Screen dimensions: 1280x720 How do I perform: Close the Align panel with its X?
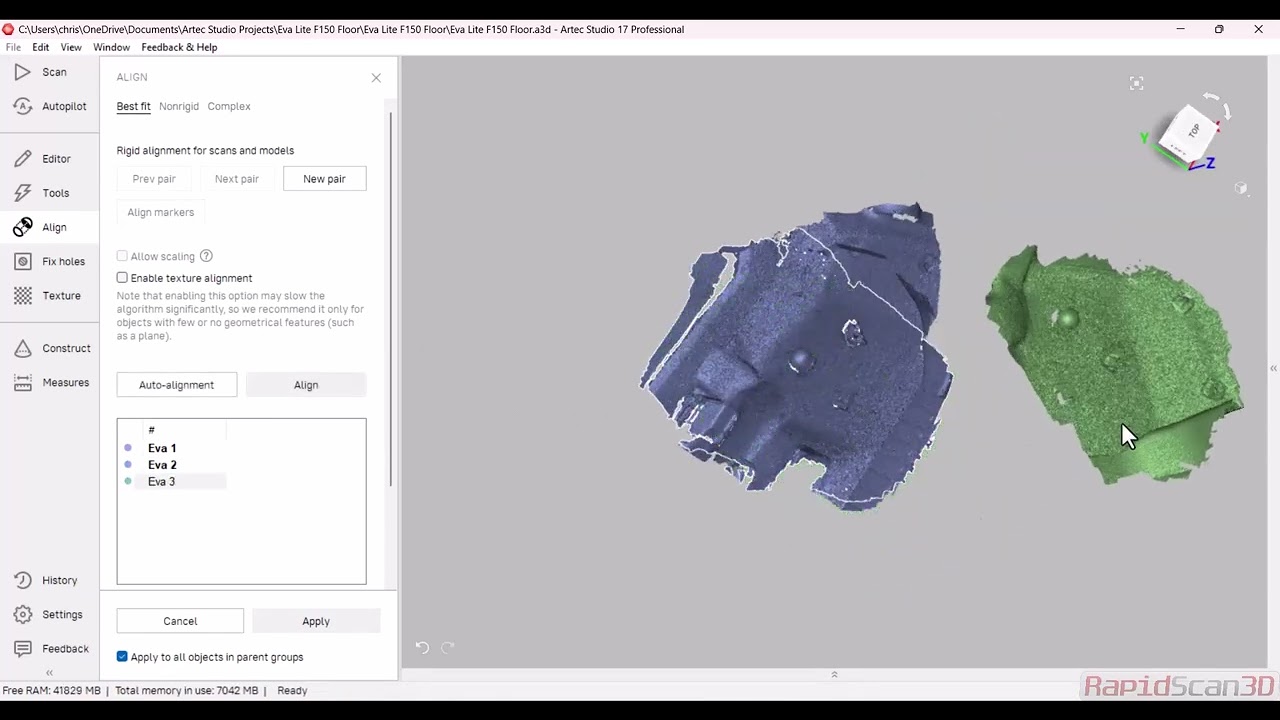coord(376,77)
